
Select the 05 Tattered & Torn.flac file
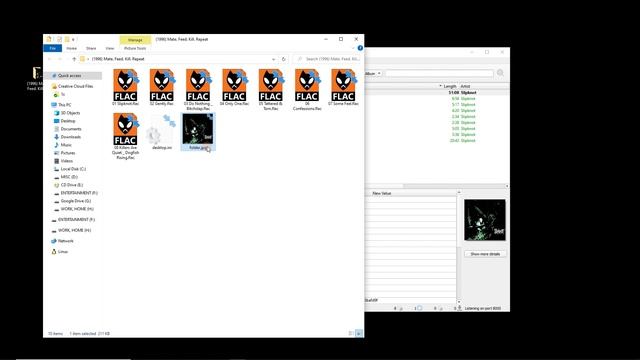(271, 90)
